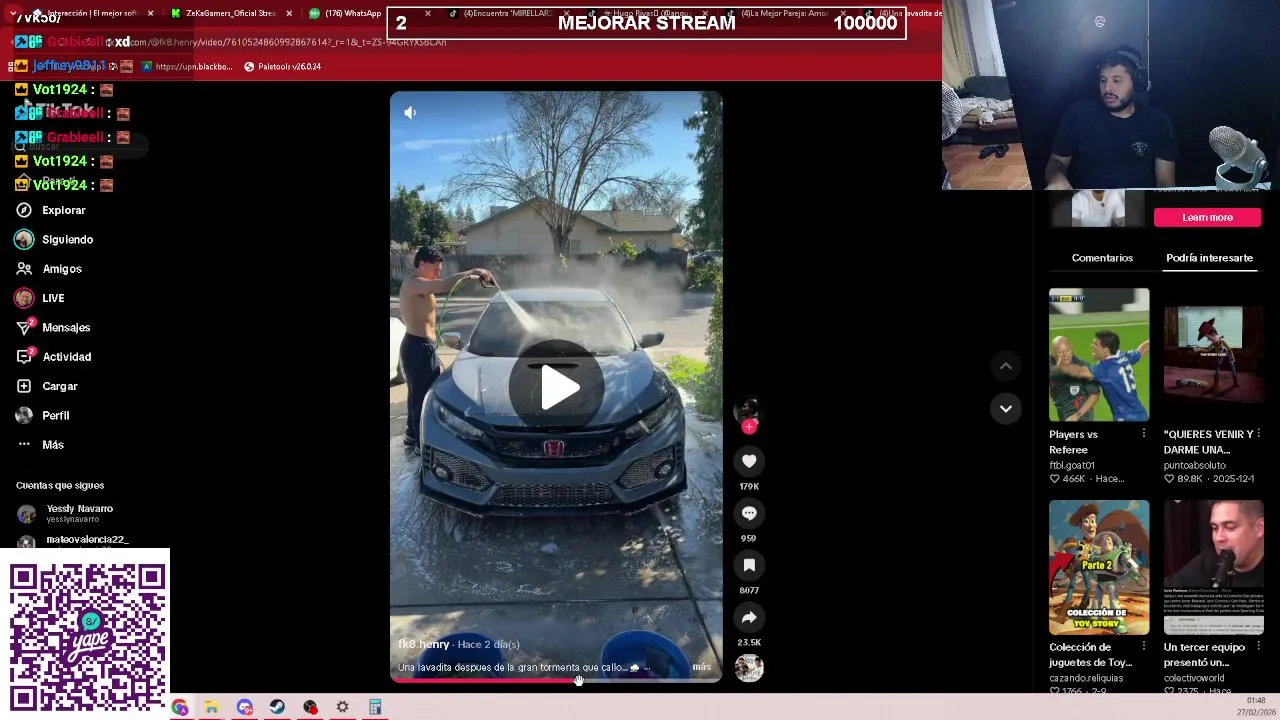
Task: Go to the next video with down chevron
Action: [x=1006, y=408]
